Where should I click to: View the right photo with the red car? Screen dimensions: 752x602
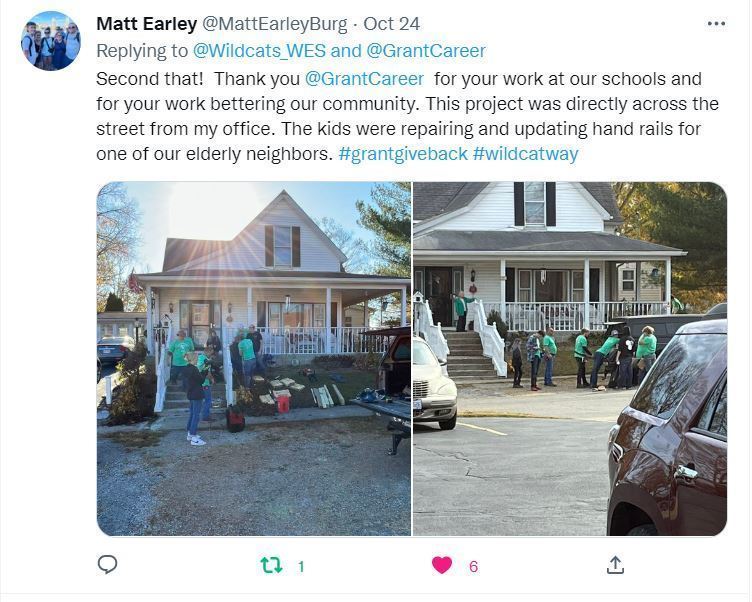(x=570, y=358)
